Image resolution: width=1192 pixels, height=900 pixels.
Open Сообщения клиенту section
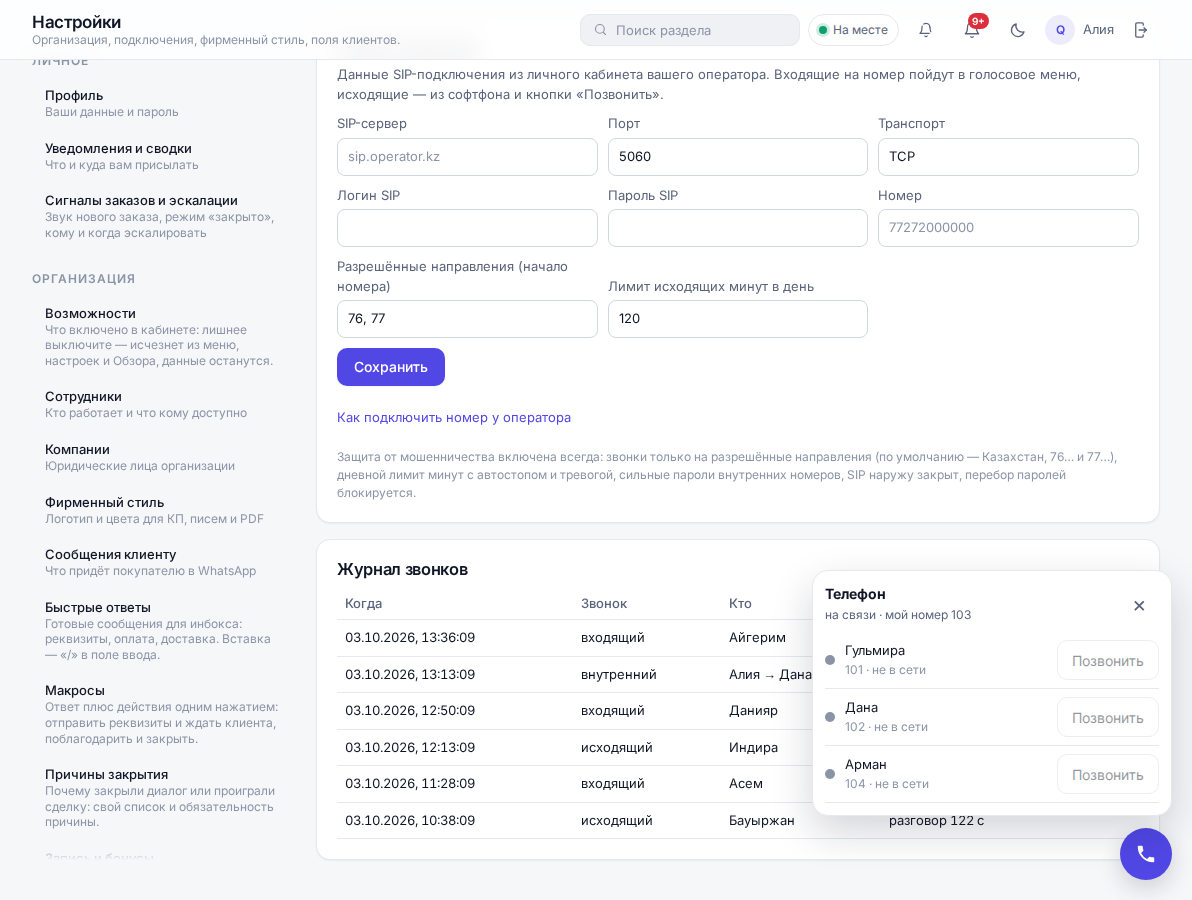coord(159,562)
